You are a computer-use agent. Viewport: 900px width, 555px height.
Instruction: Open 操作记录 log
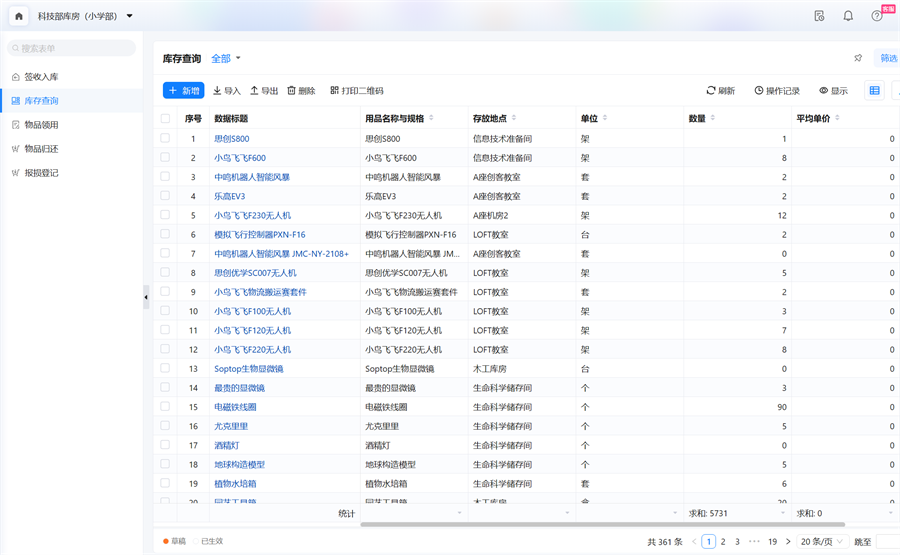777,91
